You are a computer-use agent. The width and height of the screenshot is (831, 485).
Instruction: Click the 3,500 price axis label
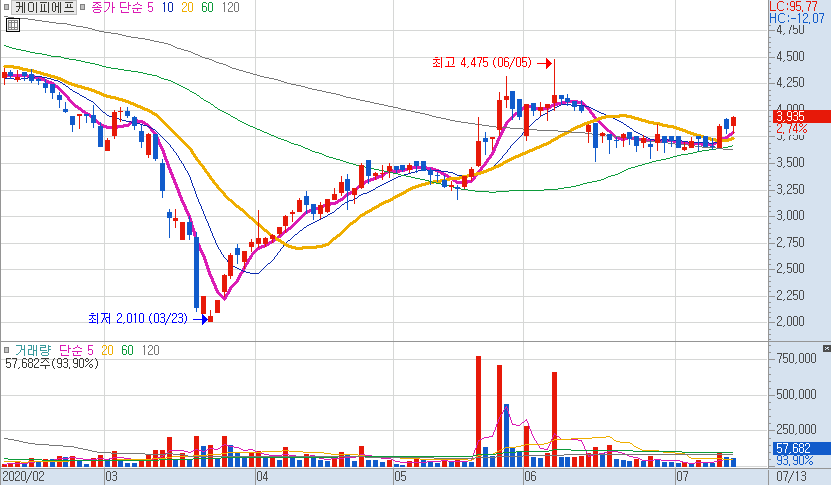pos(790,162)
